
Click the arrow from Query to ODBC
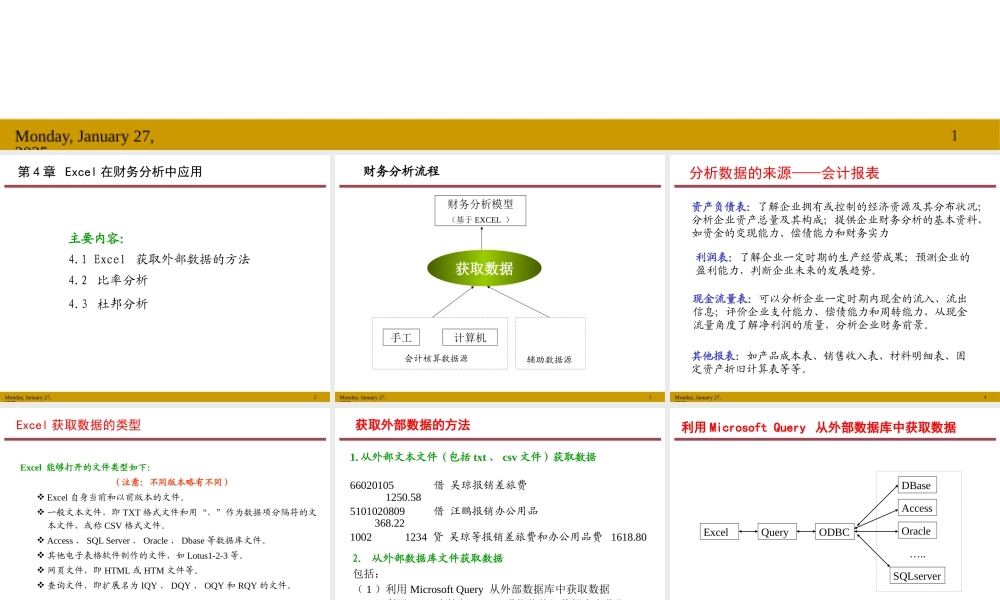point(806,532)
